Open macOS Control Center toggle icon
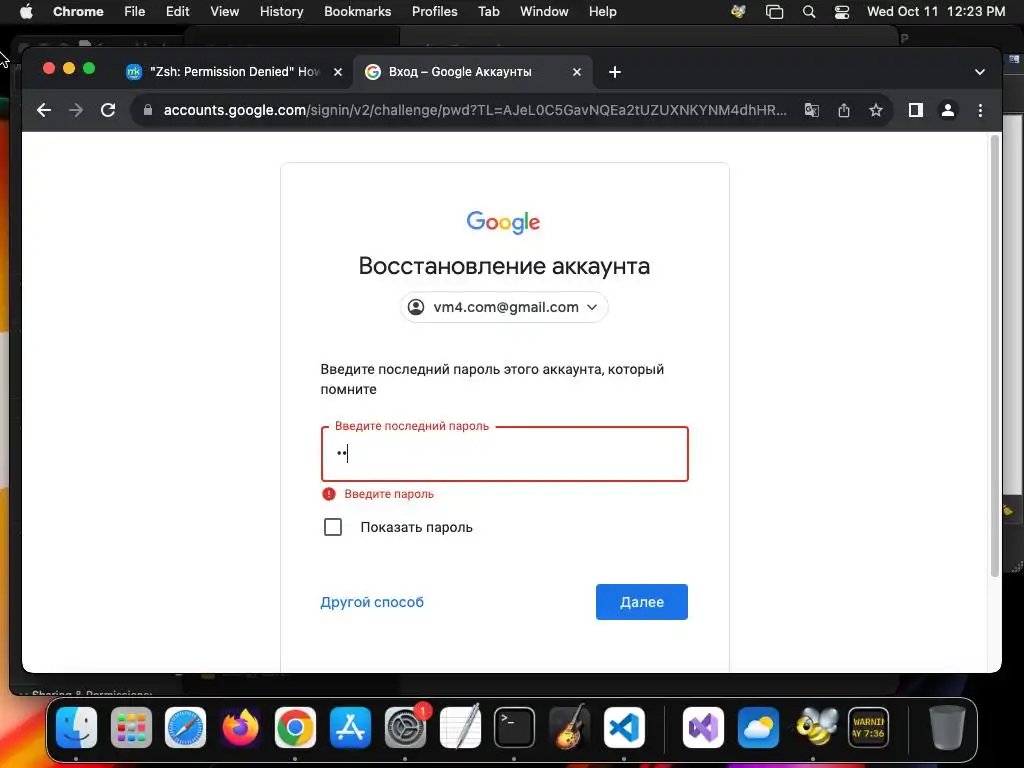 point(842,12)
